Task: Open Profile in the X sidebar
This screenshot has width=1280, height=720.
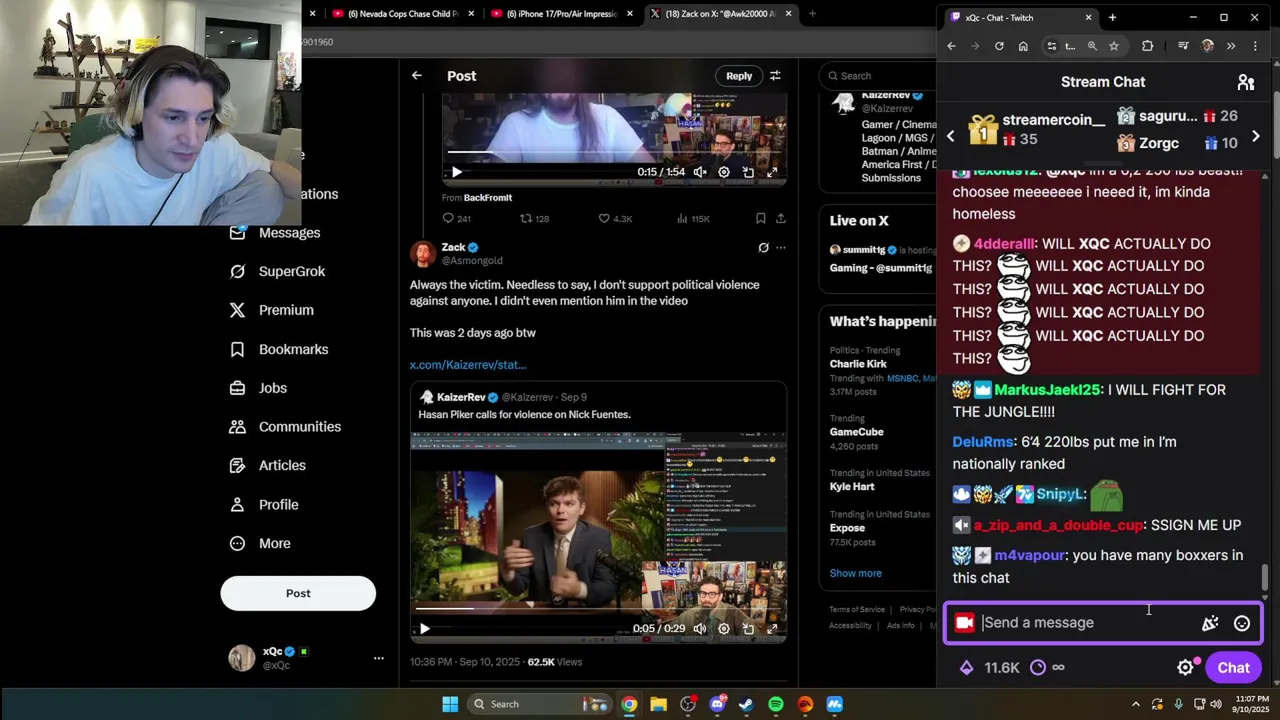Action: click(264, 505)
